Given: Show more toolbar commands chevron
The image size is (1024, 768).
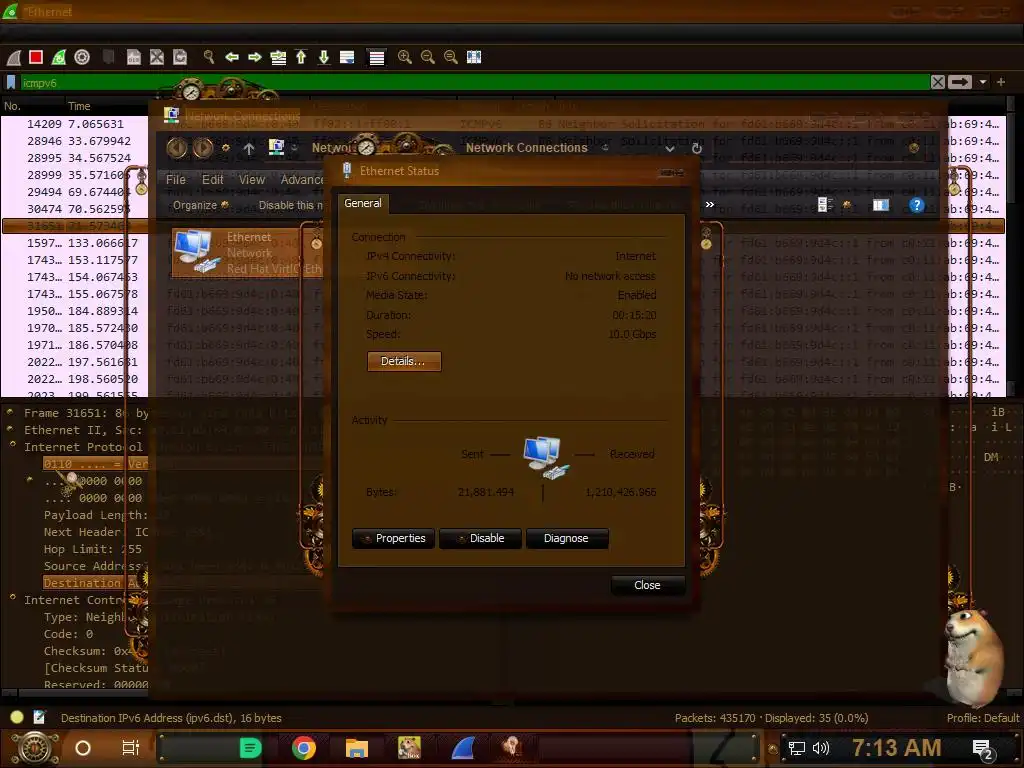Looking at the screenshot, I should click(710, 204).
